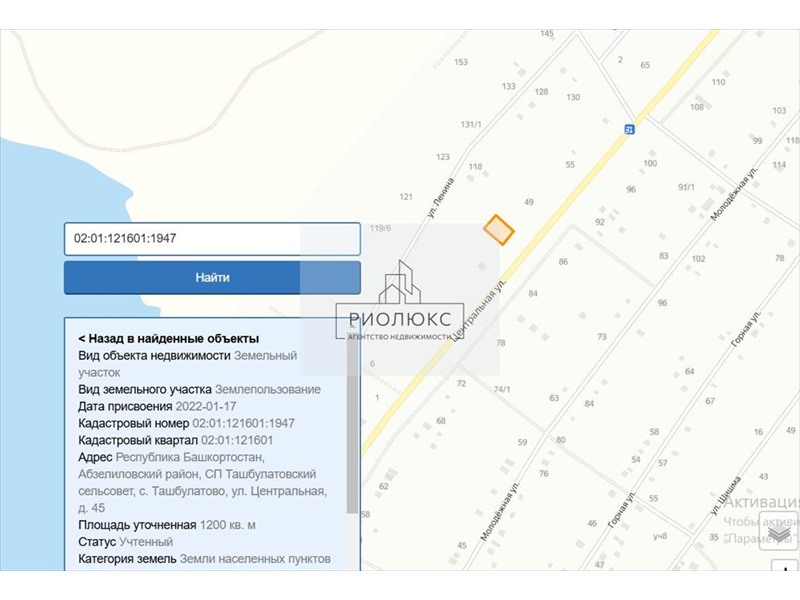Click the Категория земель line

[204, 559]
